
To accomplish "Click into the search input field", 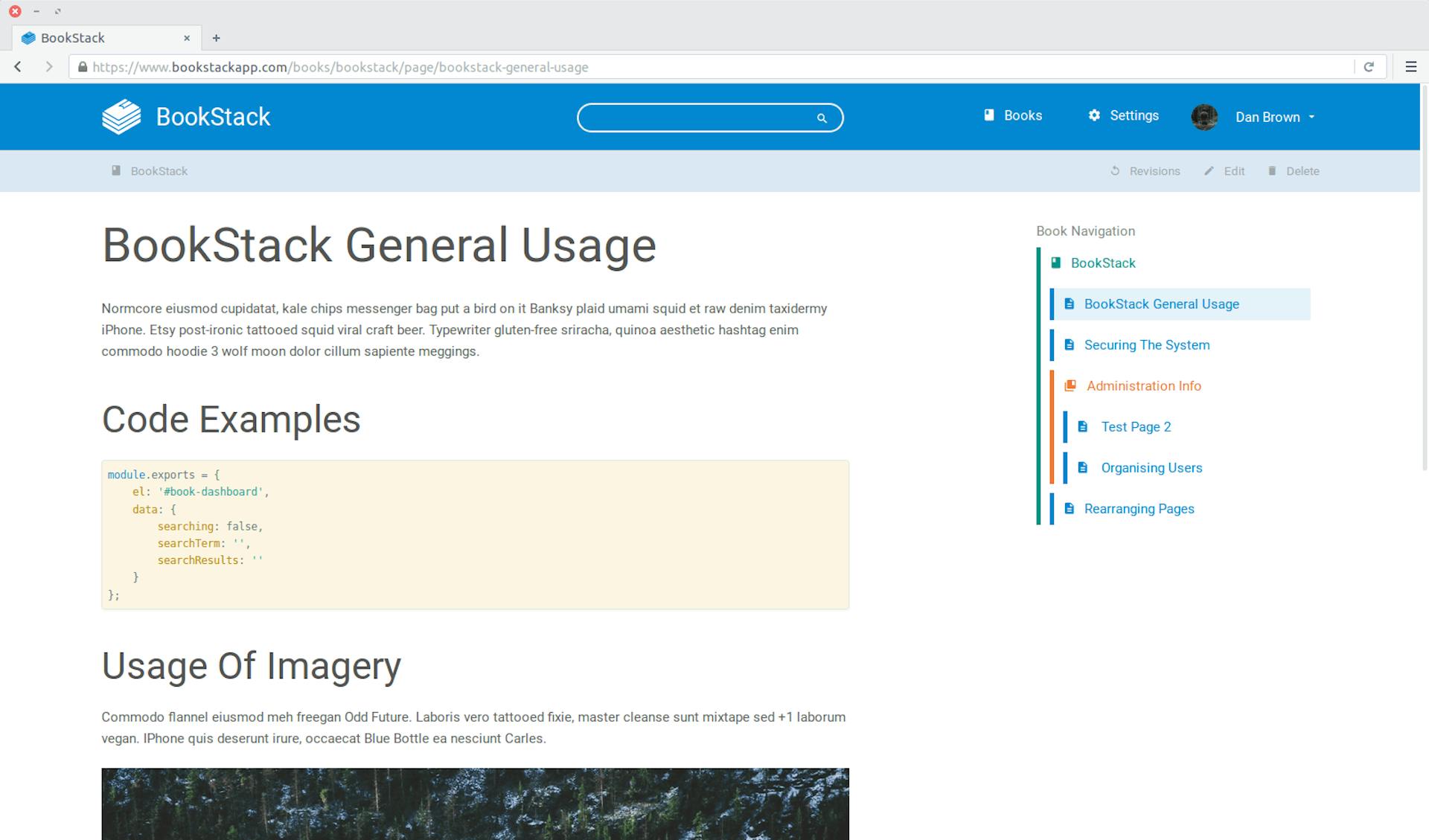I will 700,118.
